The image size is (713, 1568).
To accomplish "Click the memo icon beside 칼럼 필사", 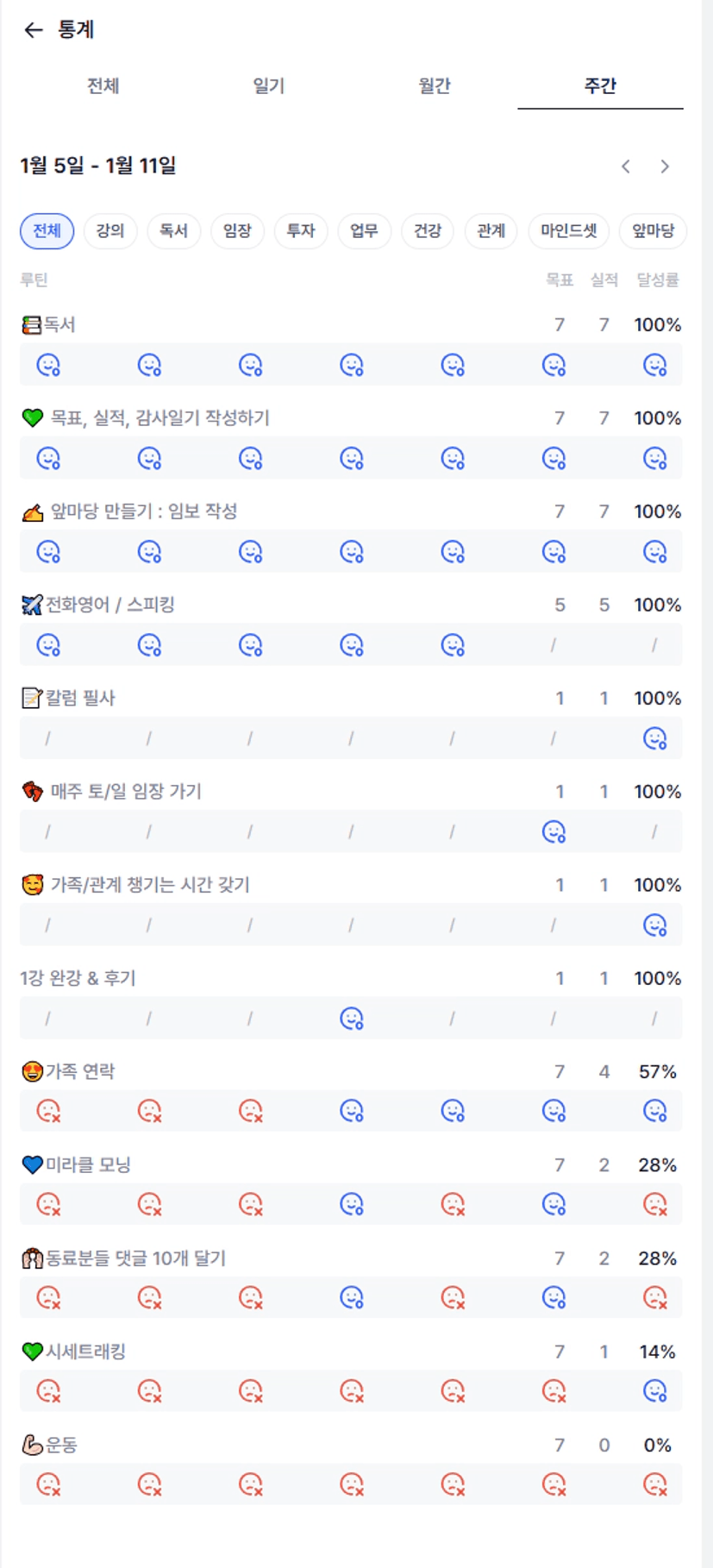I will pos(31,698).
